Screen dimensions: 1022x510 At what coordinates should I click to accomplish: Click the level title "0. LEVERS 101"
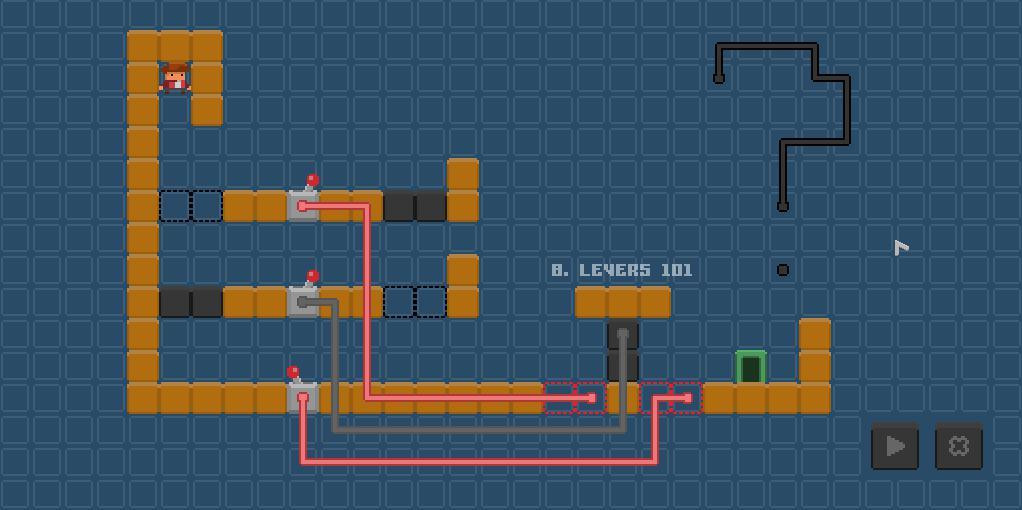click(622, 270)
